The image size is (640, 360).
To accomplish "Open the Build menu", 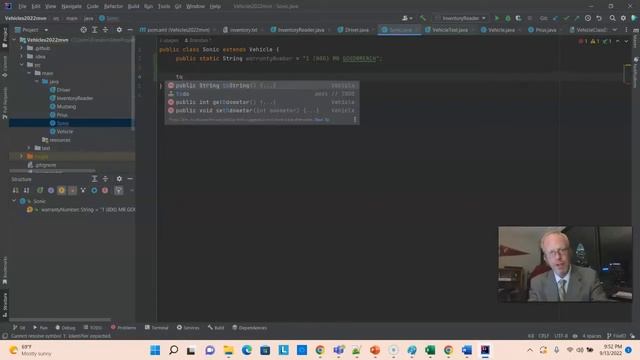I will 133,6.
